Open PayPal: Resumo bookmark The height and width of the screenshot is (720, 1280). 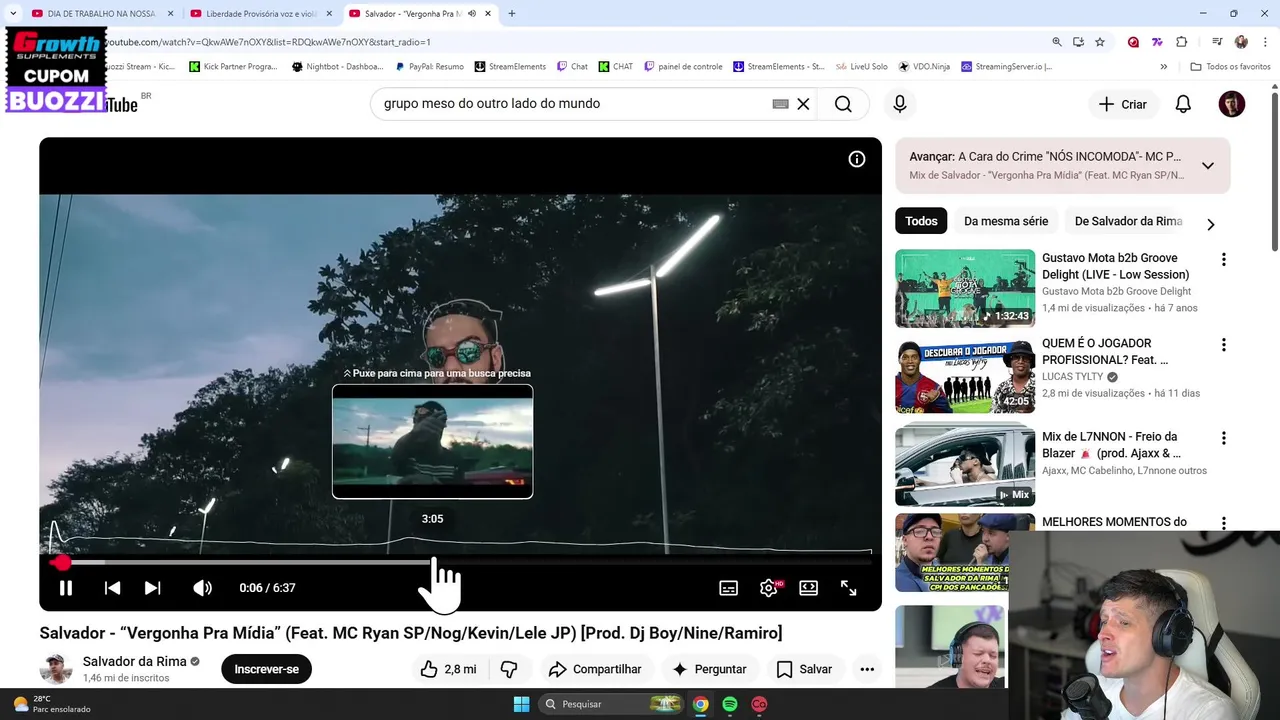[x=430, y=67]
